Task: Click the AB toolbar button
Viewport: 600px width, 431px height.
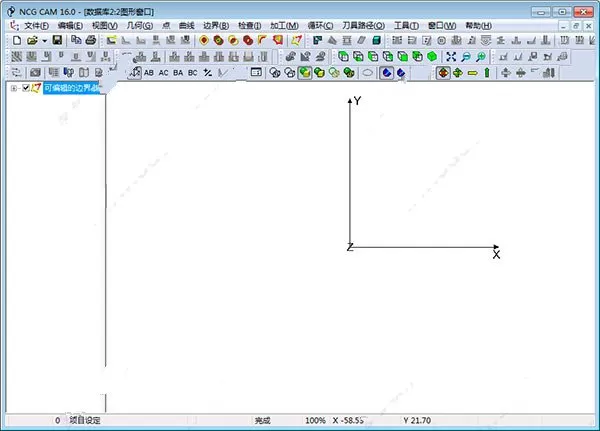Action: pyautogui.click(x=149, y=73)
